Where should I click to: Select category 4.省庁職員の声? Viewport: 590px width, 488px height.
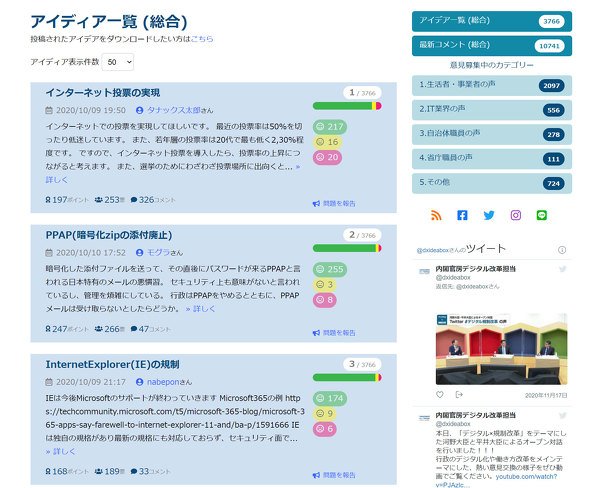[x=492, y=159]
